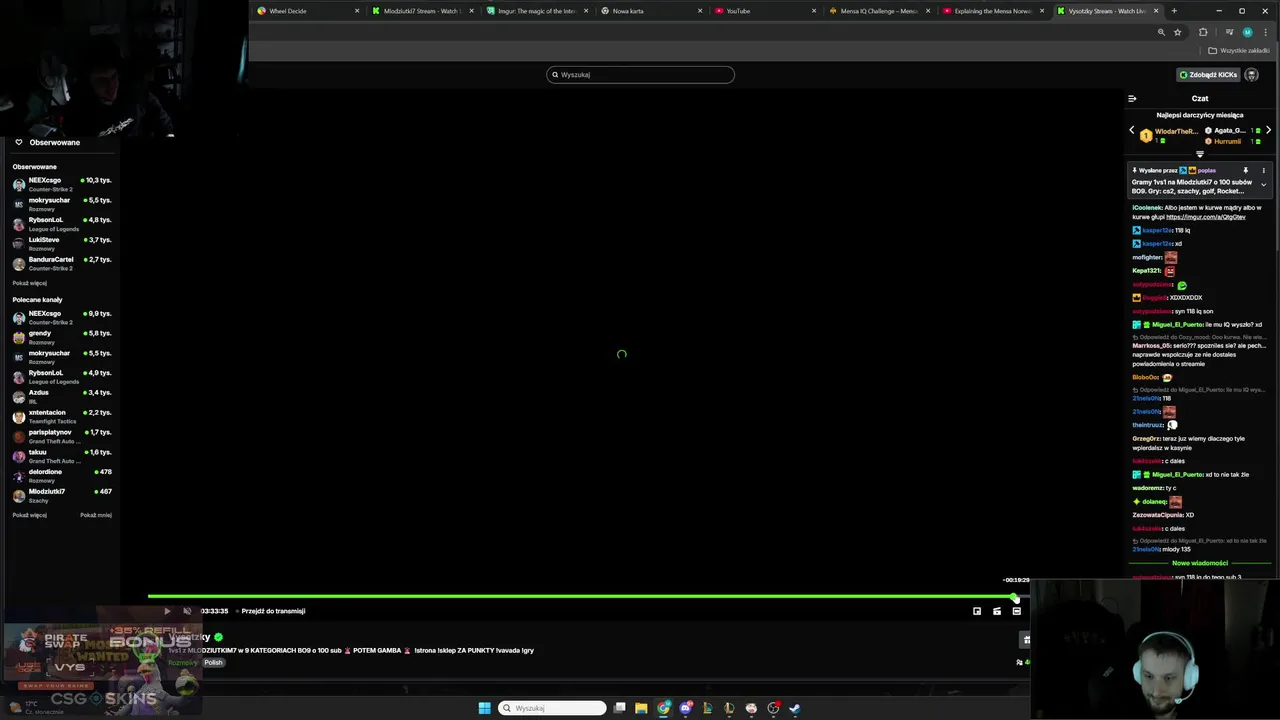Open File Explorer from taskbar
This screenshot has height=720, width=1280.
(641, 708)
